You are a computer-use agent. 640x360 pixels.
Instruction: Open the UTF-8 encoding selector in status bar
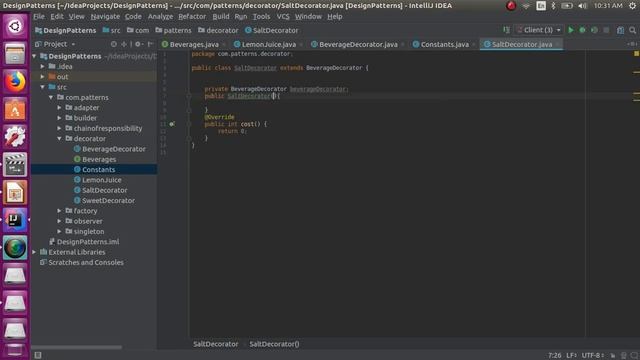click(x=593, y=356)
